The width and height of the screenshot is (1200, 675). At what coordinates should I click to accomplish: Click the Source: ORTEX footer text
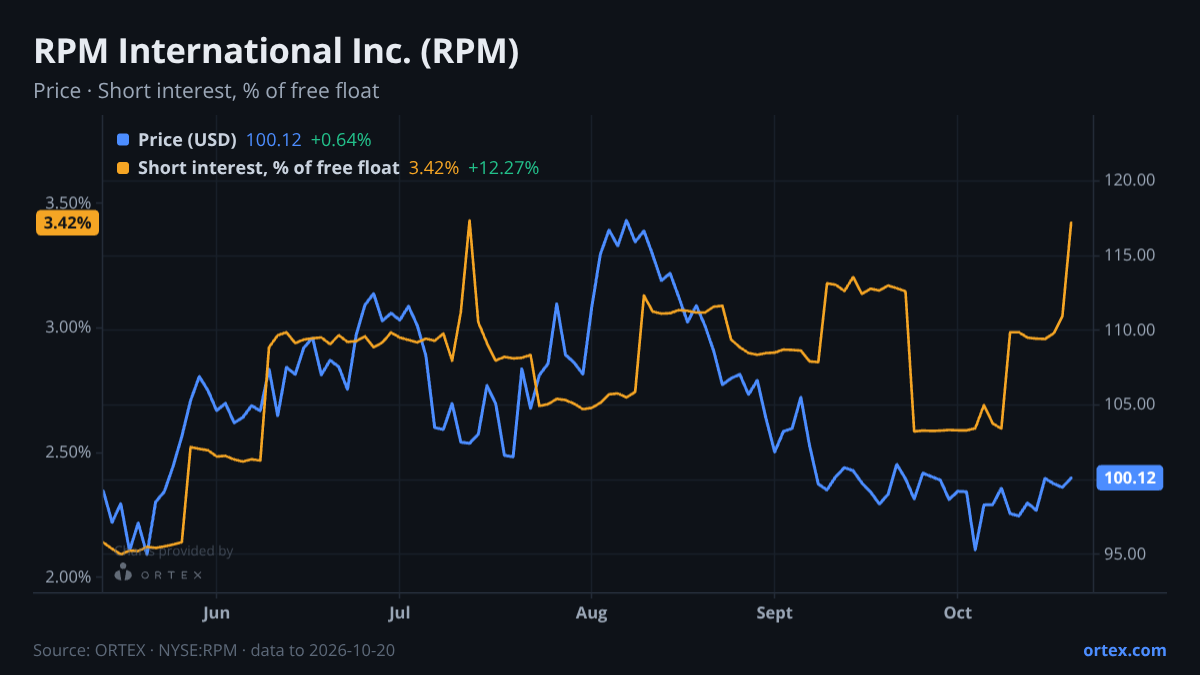pyautogui.click(x=214, y=650)
